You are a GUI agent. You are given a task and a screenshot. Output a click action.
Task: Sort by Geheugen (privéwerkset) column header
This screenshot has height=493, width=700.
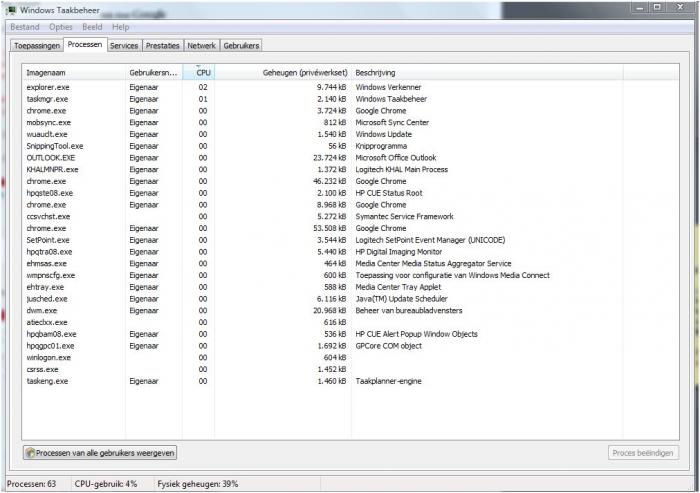click(283, 72)
